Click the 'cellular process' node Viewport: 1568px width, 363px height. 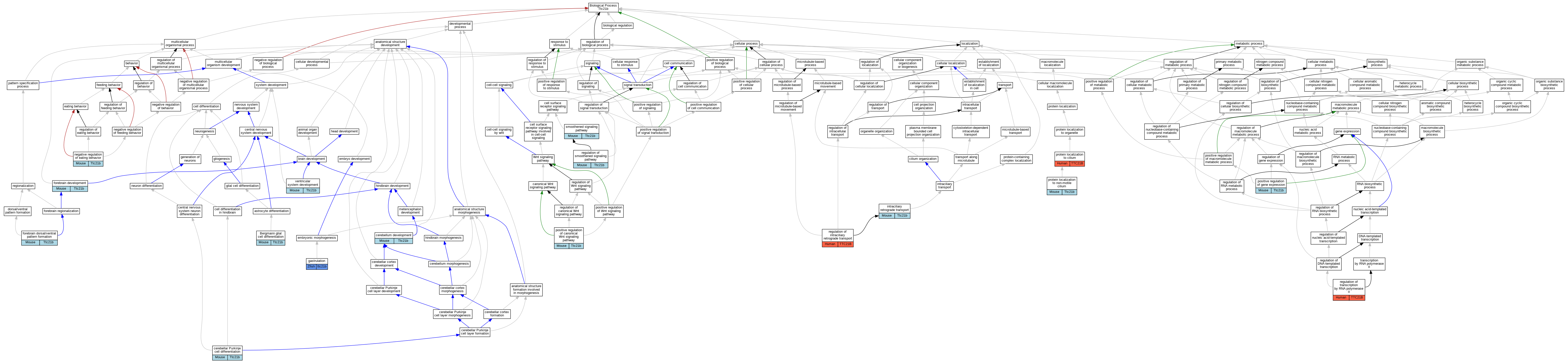(x=746, y=44)
